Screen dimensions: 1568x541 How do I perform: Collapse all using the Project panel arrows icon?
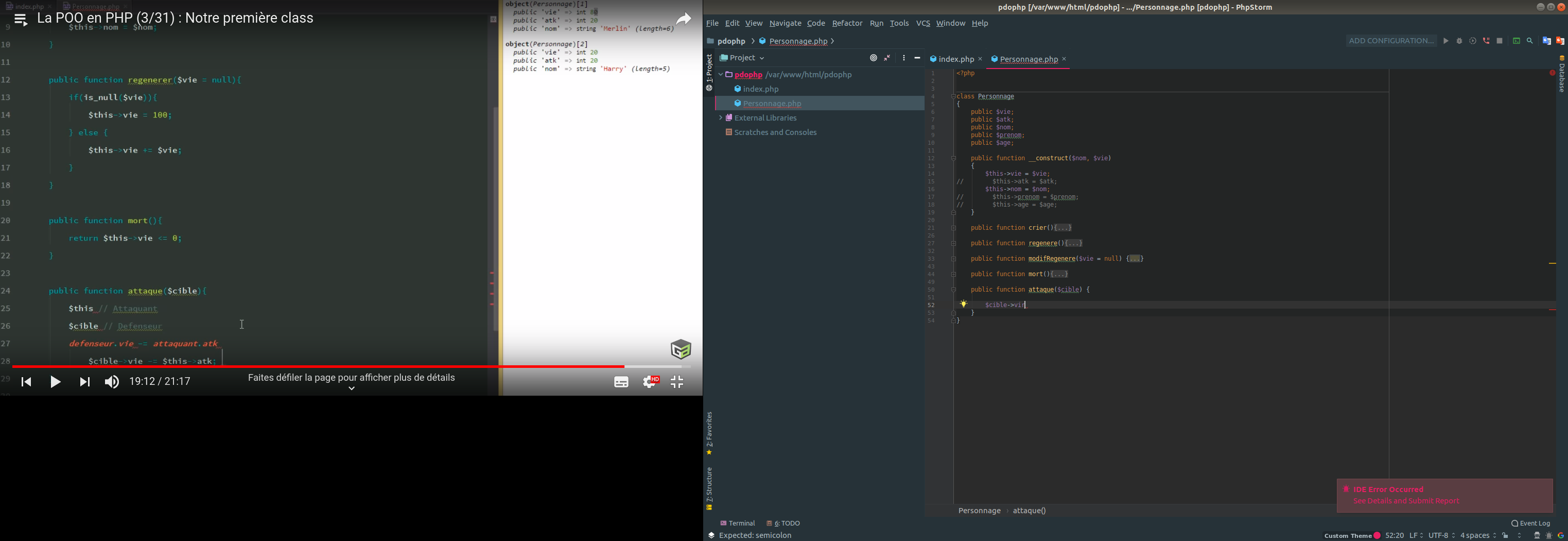(887, 59)
